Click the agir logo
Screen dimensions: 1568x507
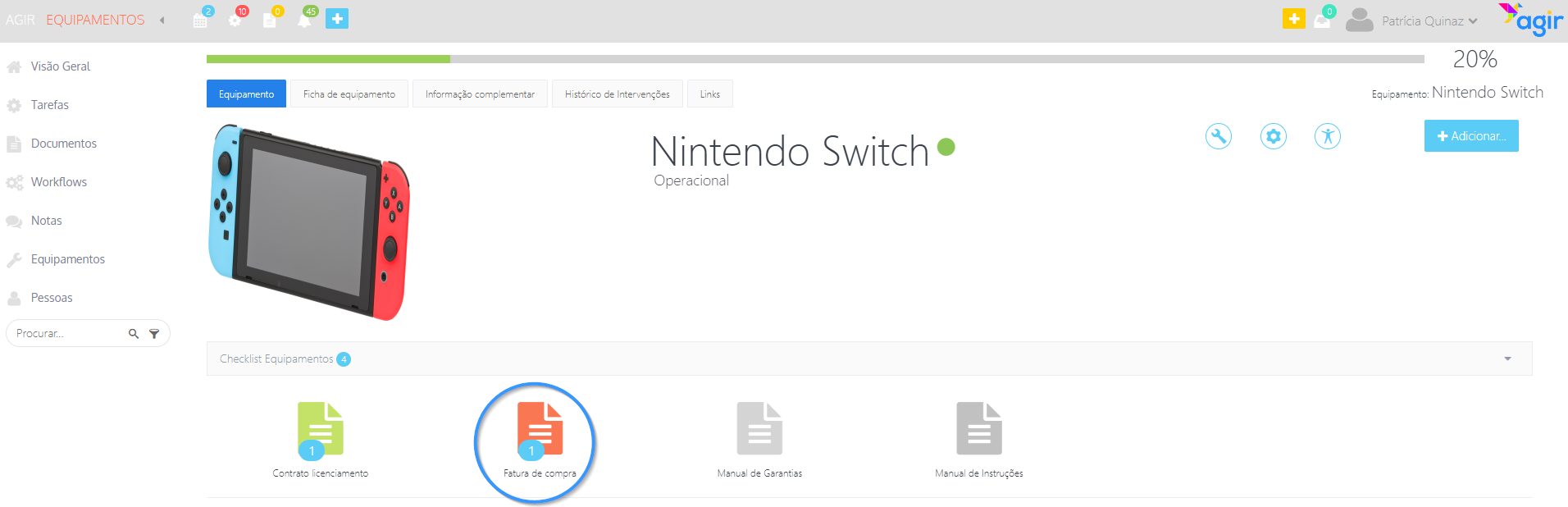[x=1530, y=19]
